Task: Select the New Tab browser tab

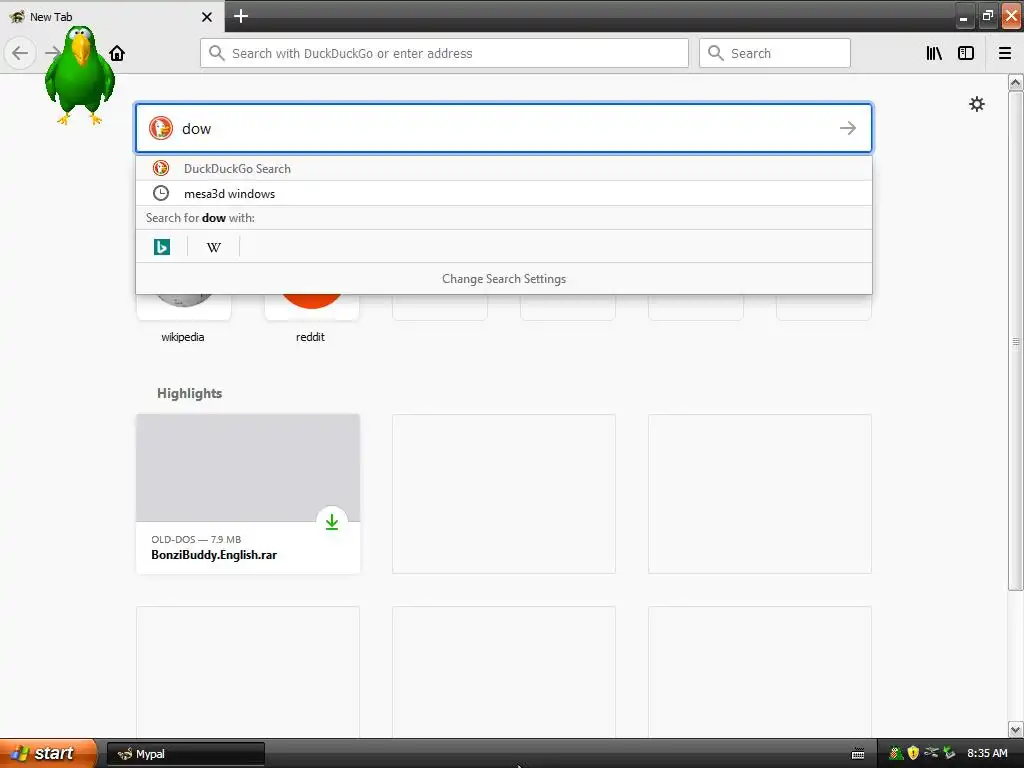Action: pos(112,16)
